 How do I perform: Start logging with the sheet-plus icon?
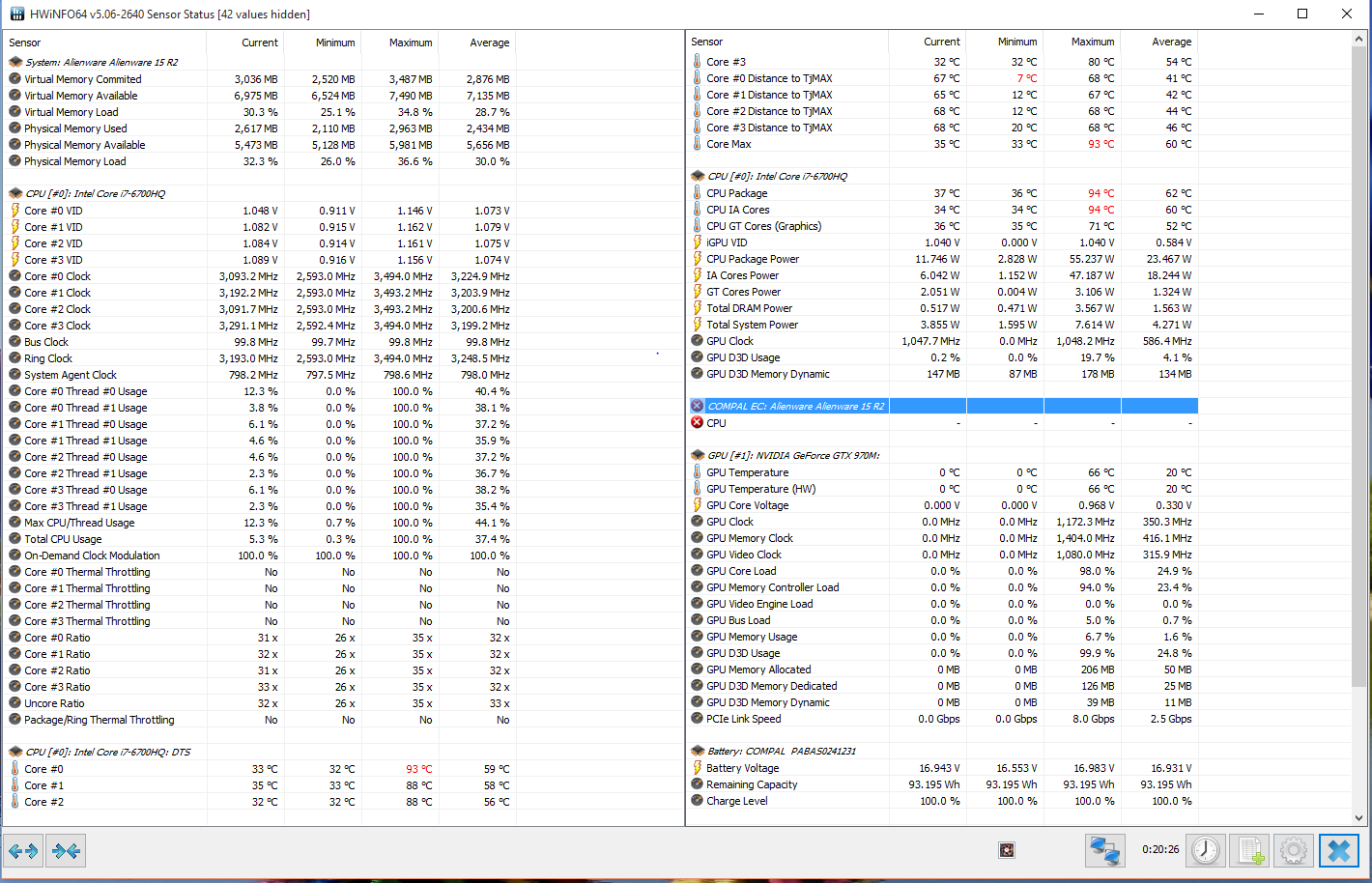point(1250,850)
